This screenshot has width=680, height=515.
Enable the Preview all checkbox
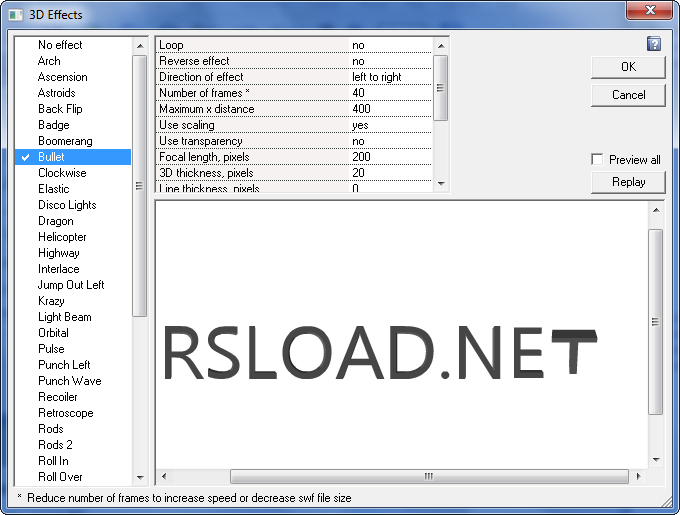pyautogui.click(x=597, y=159)
